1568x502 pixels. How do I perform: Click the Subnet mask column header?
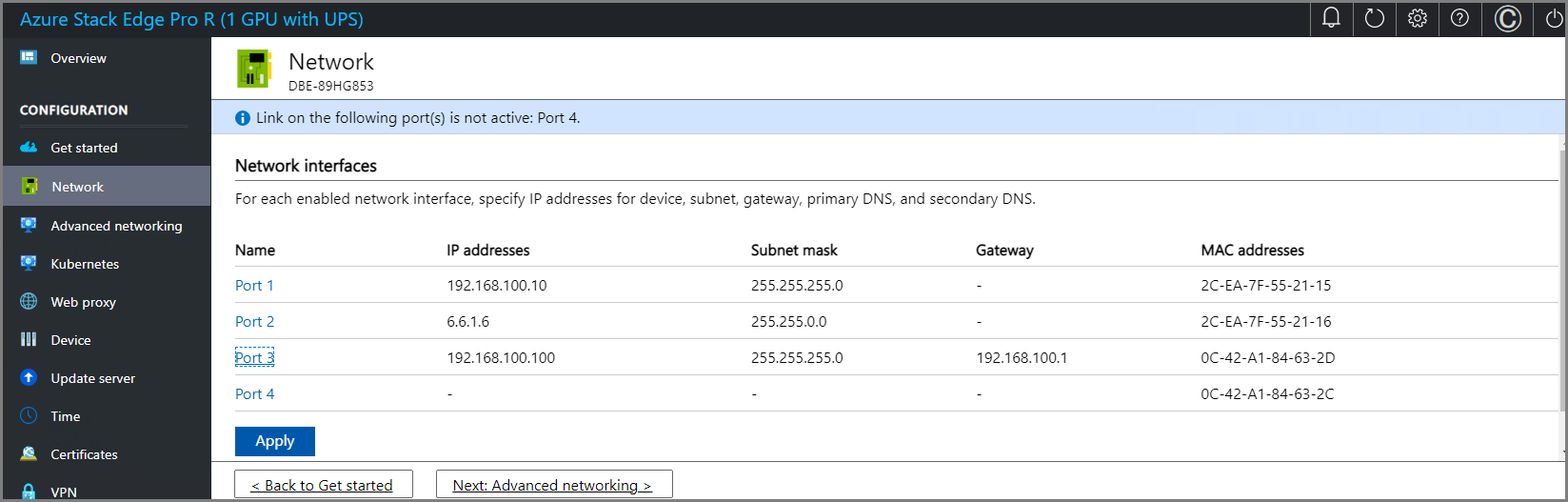[x=794, y=251]
